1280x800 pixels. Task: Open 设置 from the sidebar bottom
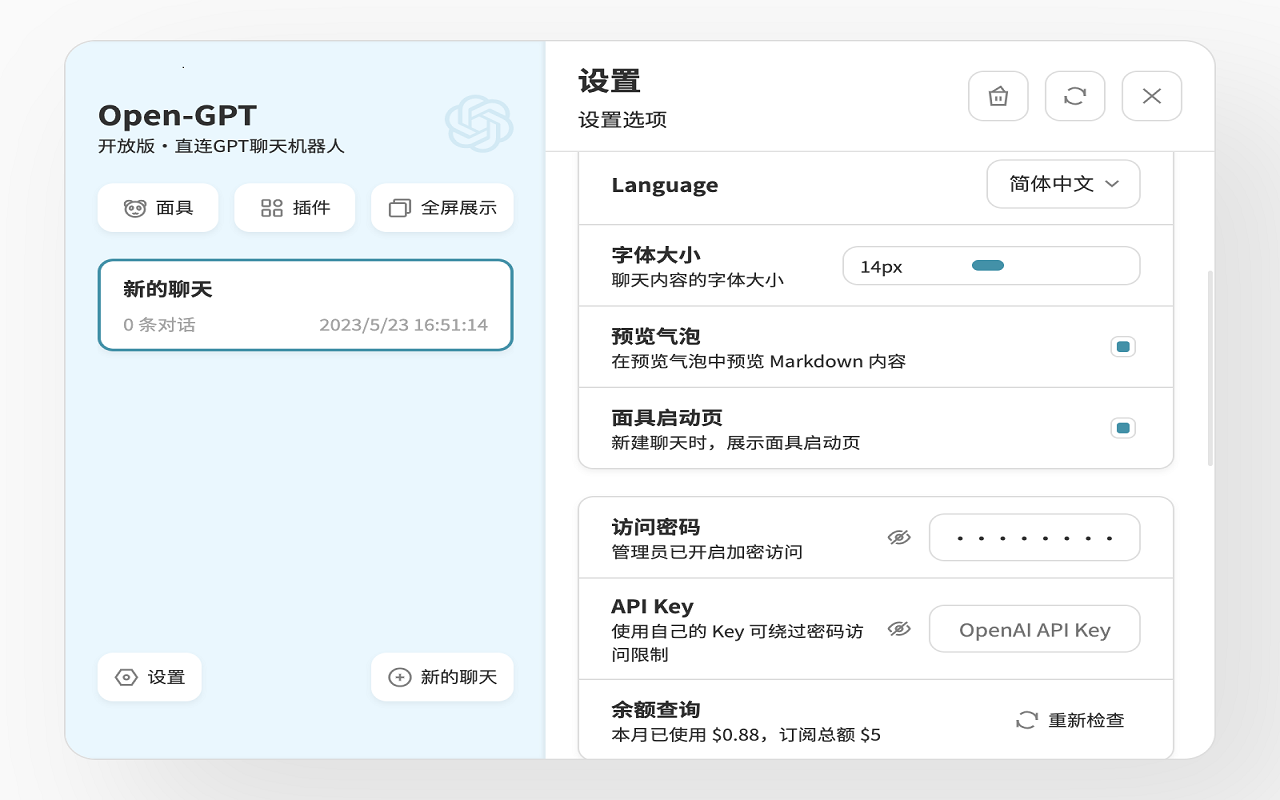(150, 677)
